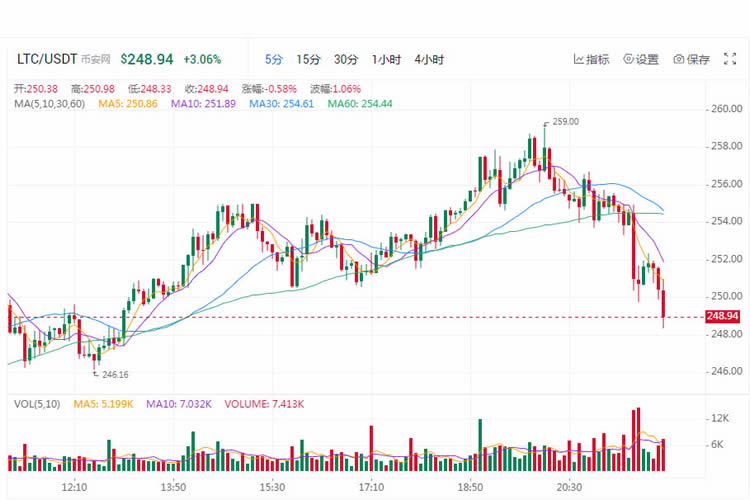Click the 低:248.33 low value
The width and height of the screenshot is (750, 500).
pos(150,89)
